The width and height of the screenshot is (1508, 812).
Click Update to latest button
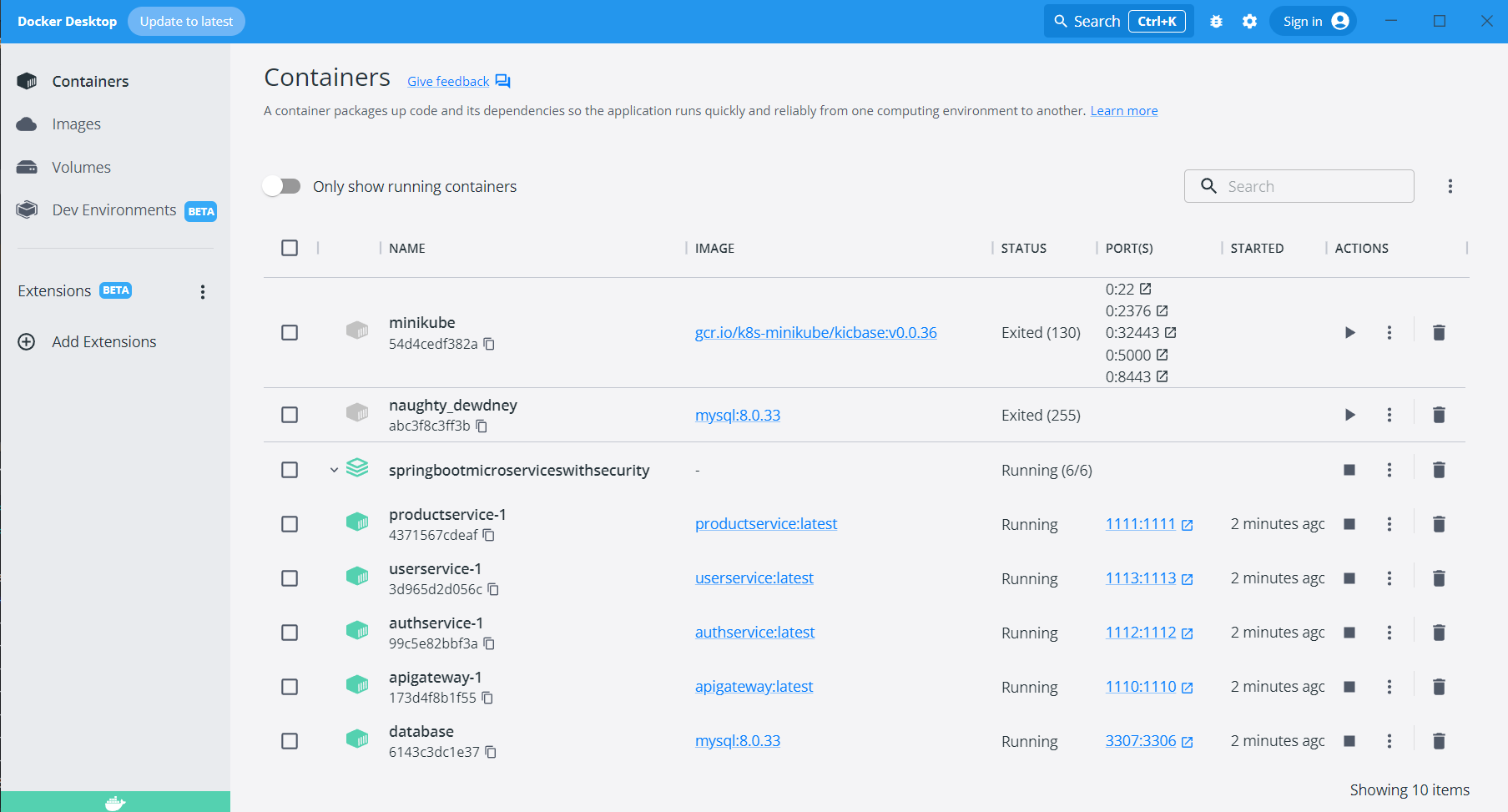coord(186,22)
